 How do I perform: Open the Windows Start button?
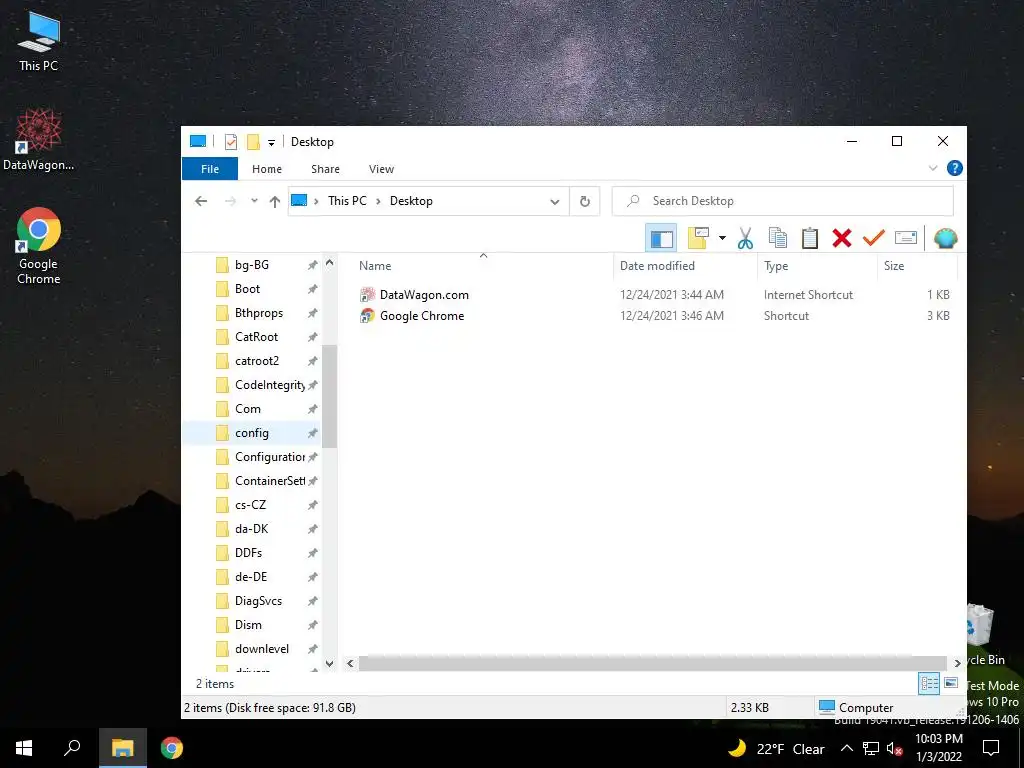[24, 748]
